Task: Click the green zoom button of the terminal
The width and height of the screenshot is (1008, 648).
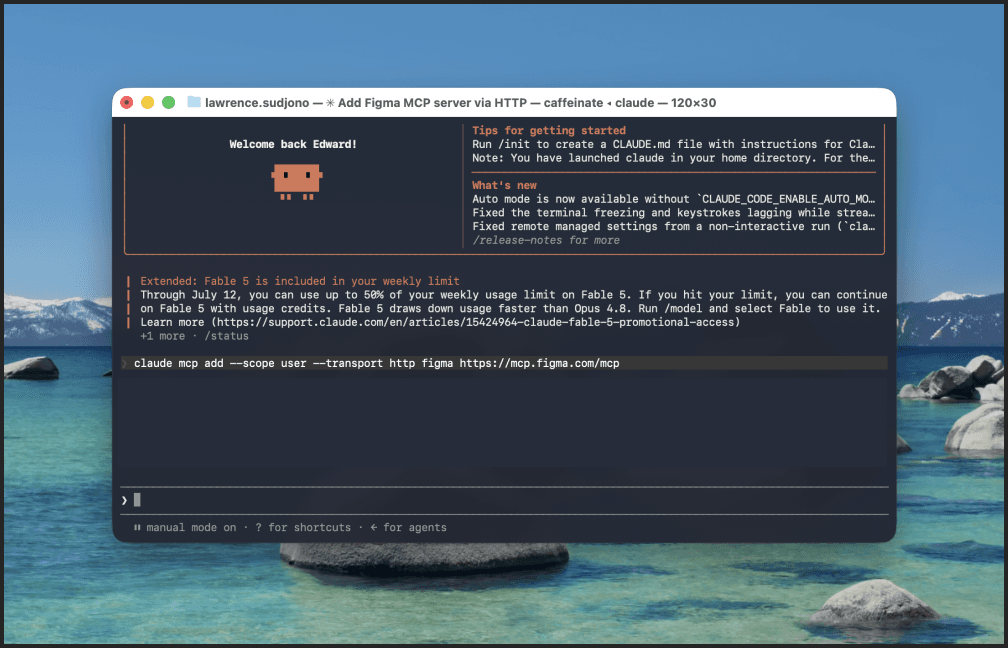Action: coord(168,102)
